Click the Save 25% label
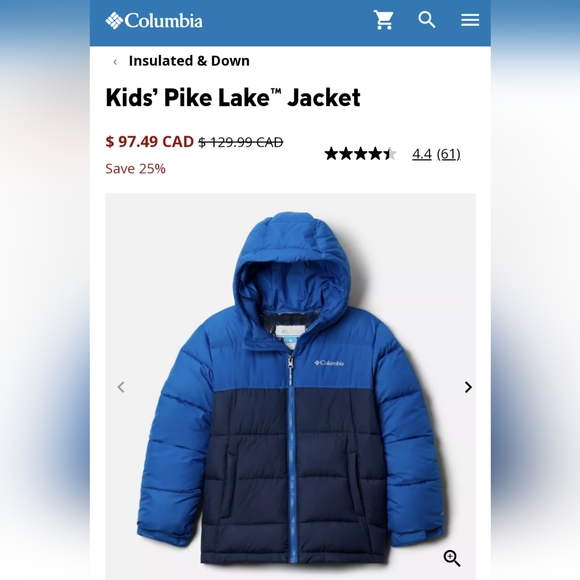Viewport: 580px width, 580px height. coord(135,169)
